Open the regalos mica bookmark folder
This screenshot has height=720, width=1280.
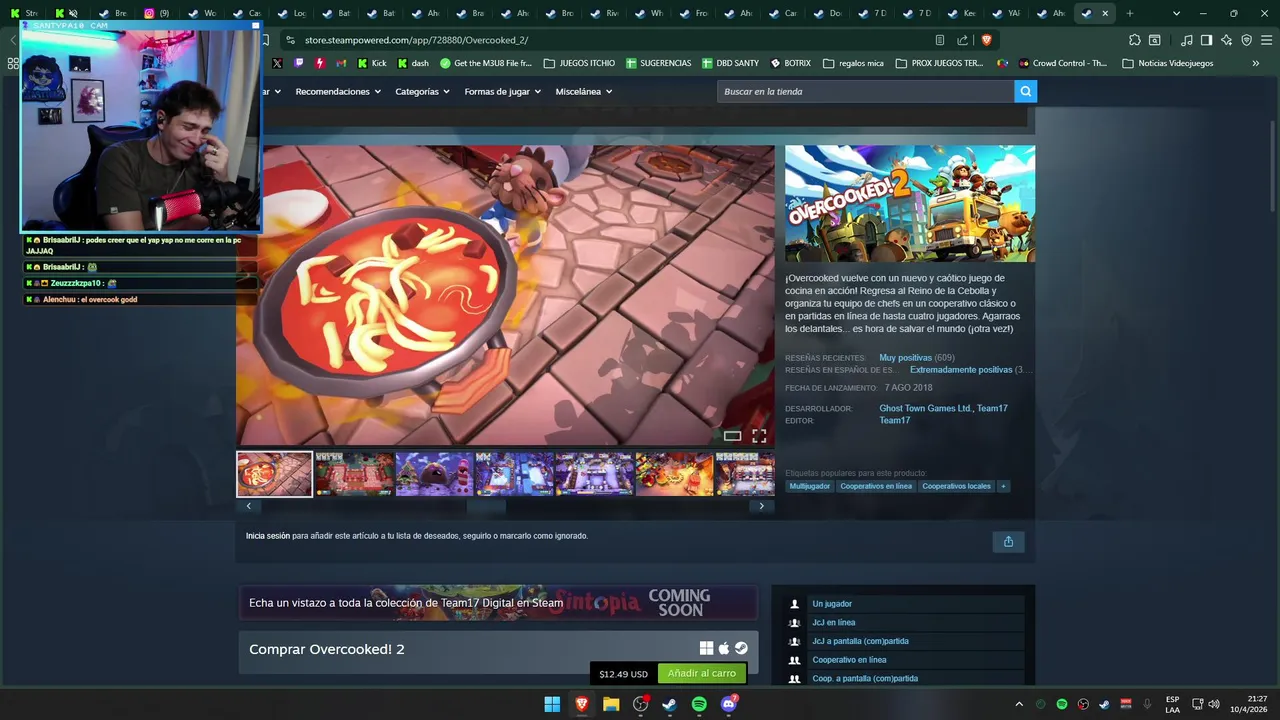pos(853,63)
